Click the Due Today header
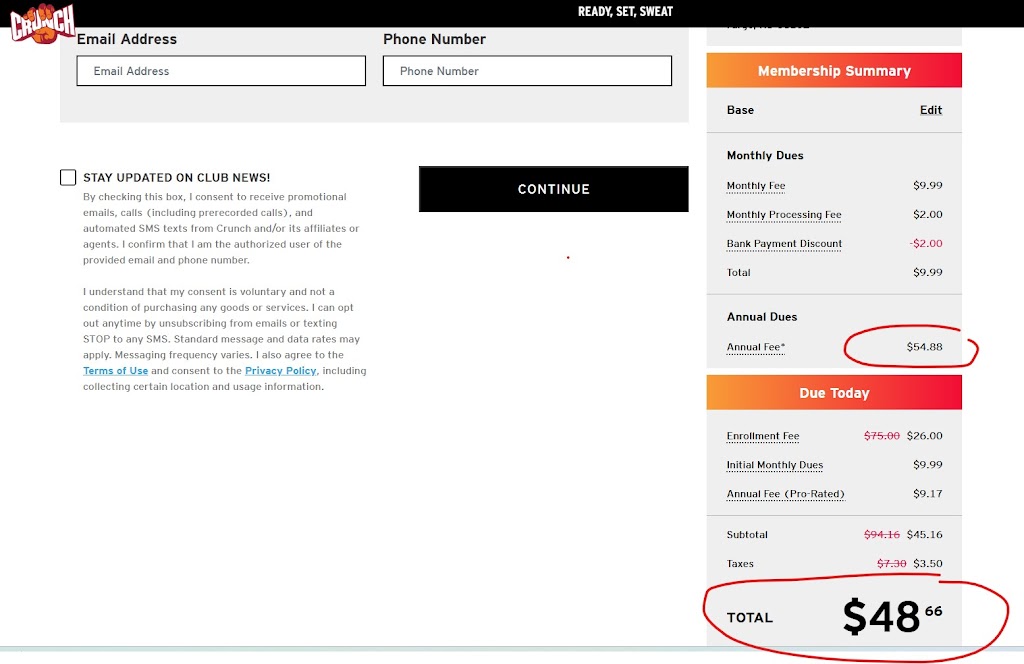Image resolution: width=1024 pixels, height=664 pixels. 834,392
